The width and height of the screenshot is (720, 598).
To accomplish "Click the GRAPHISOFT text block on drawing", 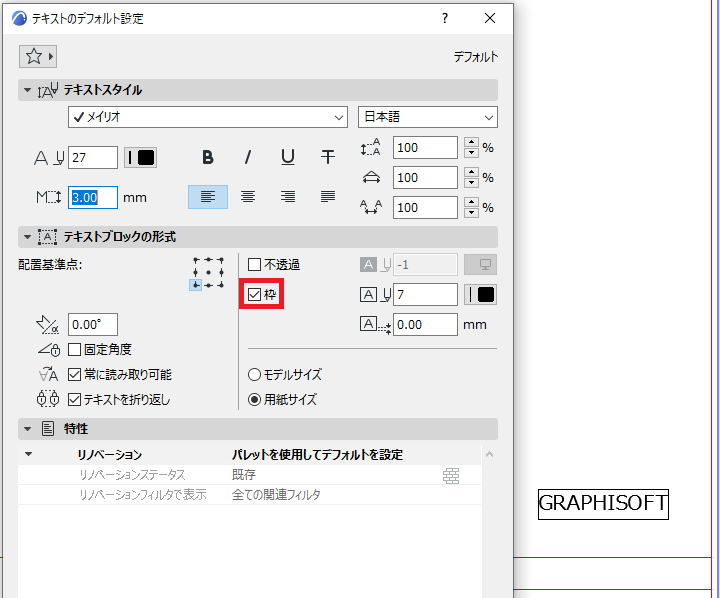I will [603, 504].
